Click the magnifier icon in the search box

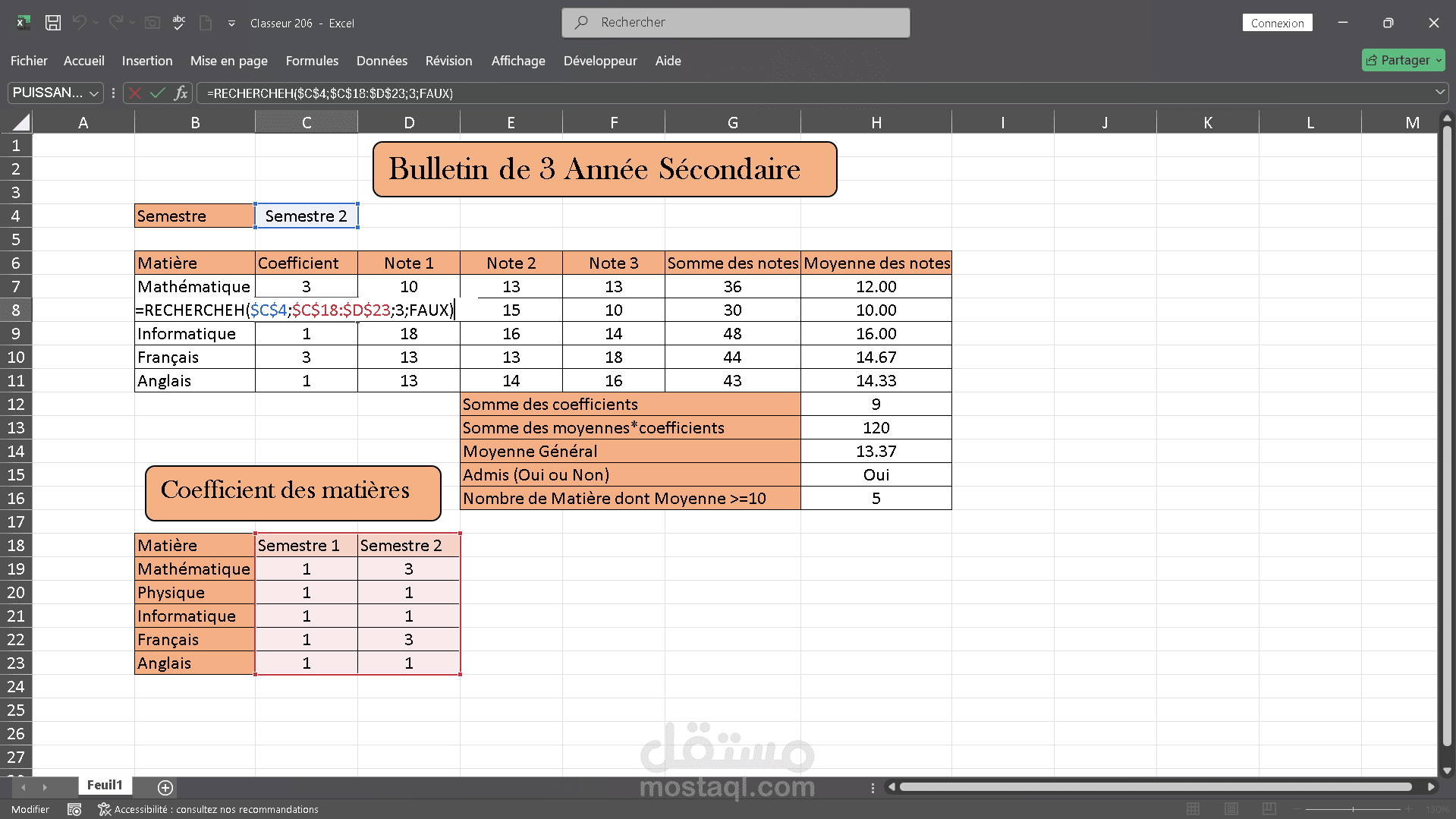[x=581, y=23]
